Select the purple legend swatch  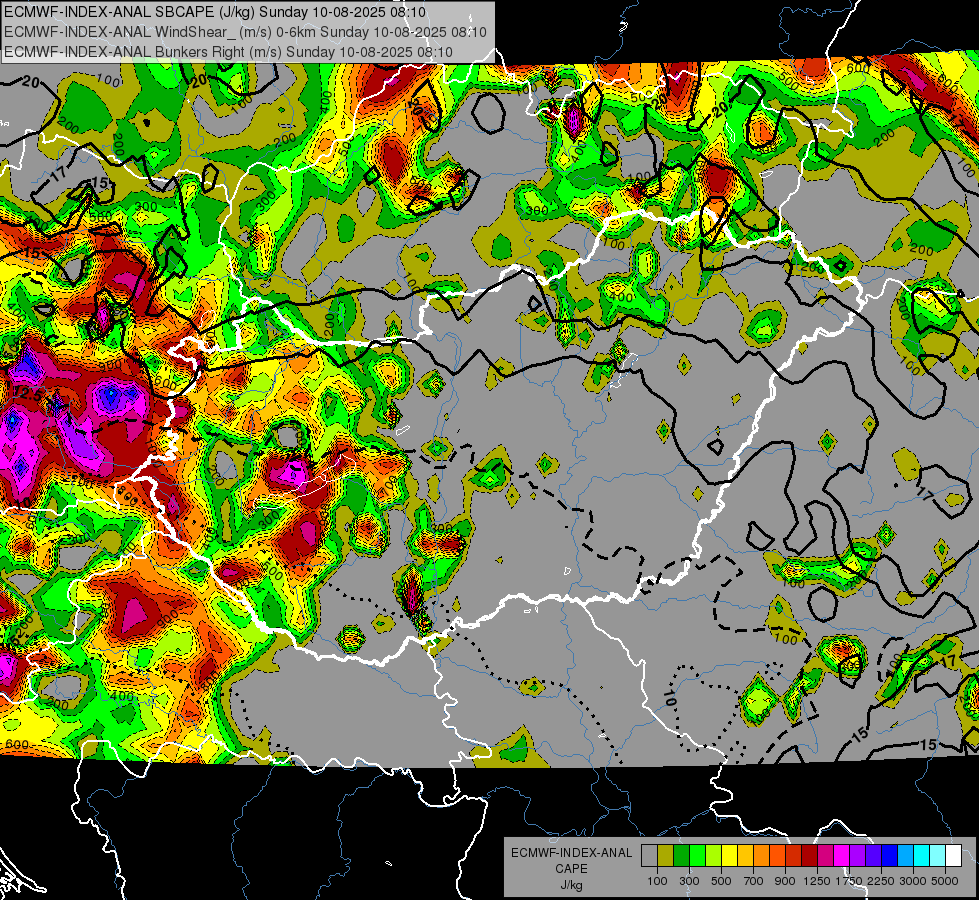click(857, 856)
